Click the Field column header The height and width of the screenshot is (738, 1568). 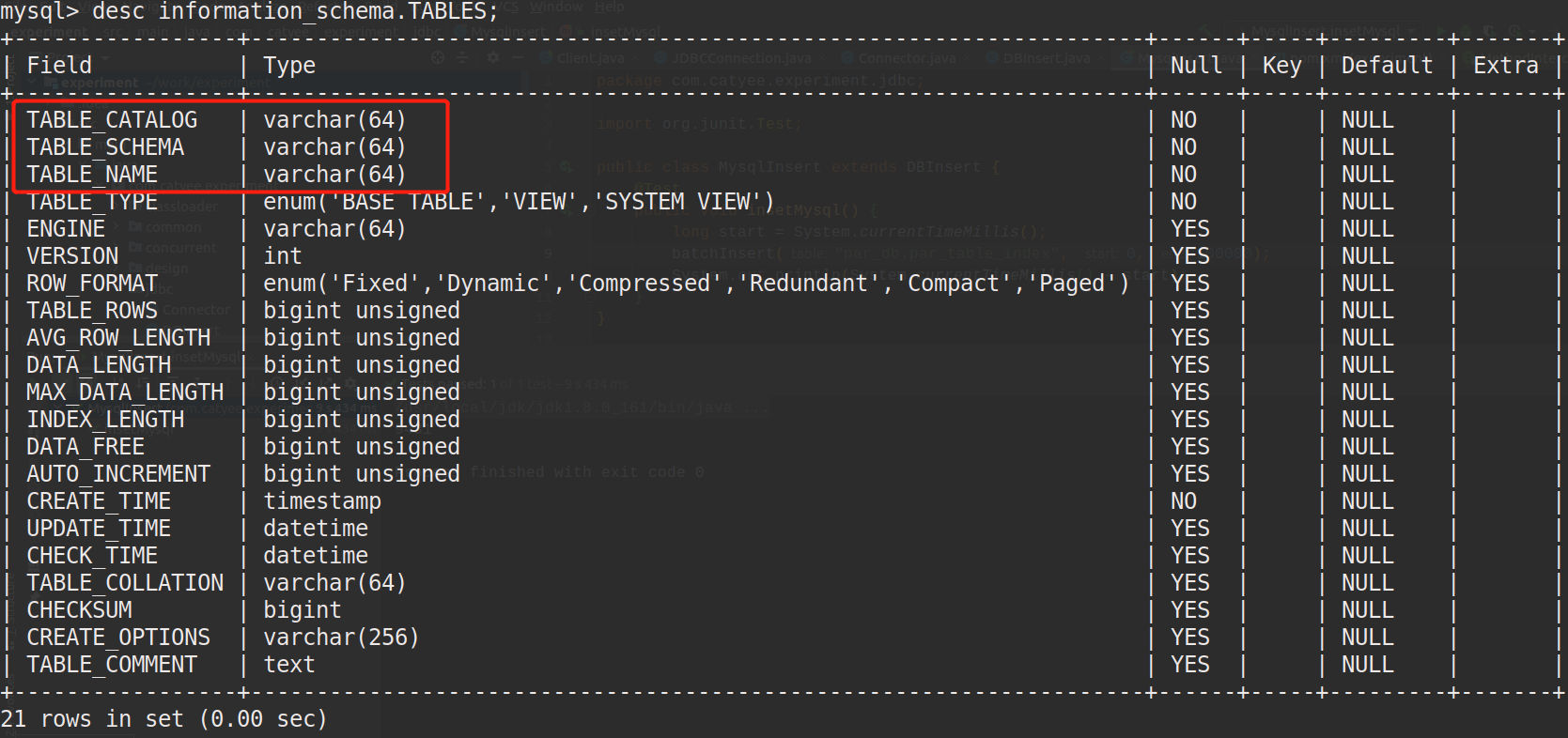pos(59,66)
